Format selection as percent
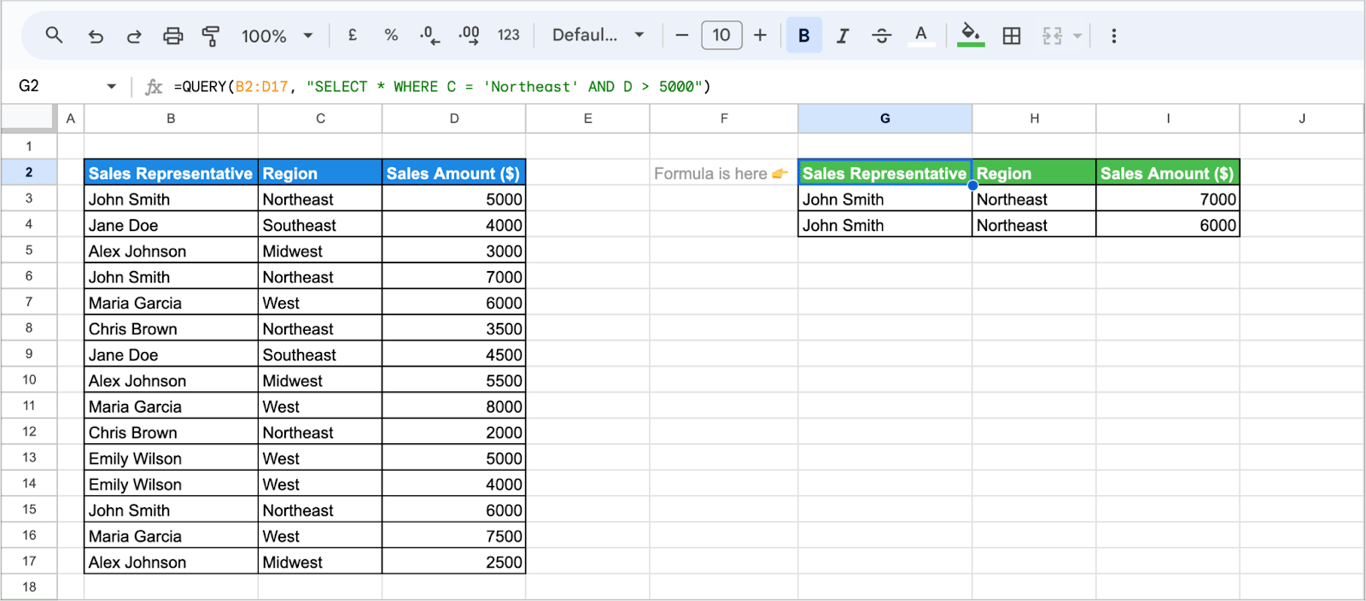Image resolution: width=1366 pixels, height=601 pixels. tap(391, 35)
